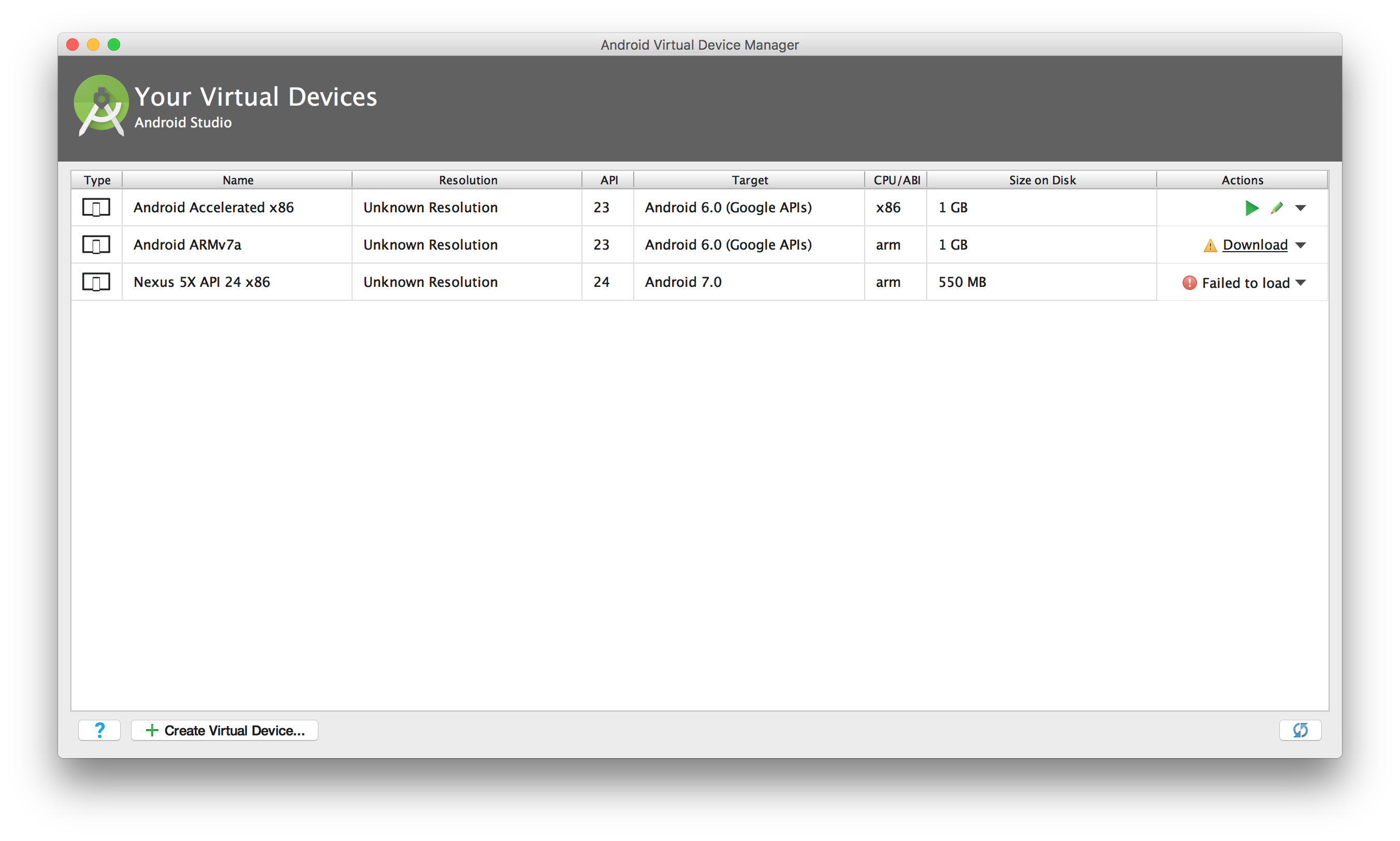Expand actions dropdown for Android ARMv7a
Screen dimensions: 1400x841
1300,245
